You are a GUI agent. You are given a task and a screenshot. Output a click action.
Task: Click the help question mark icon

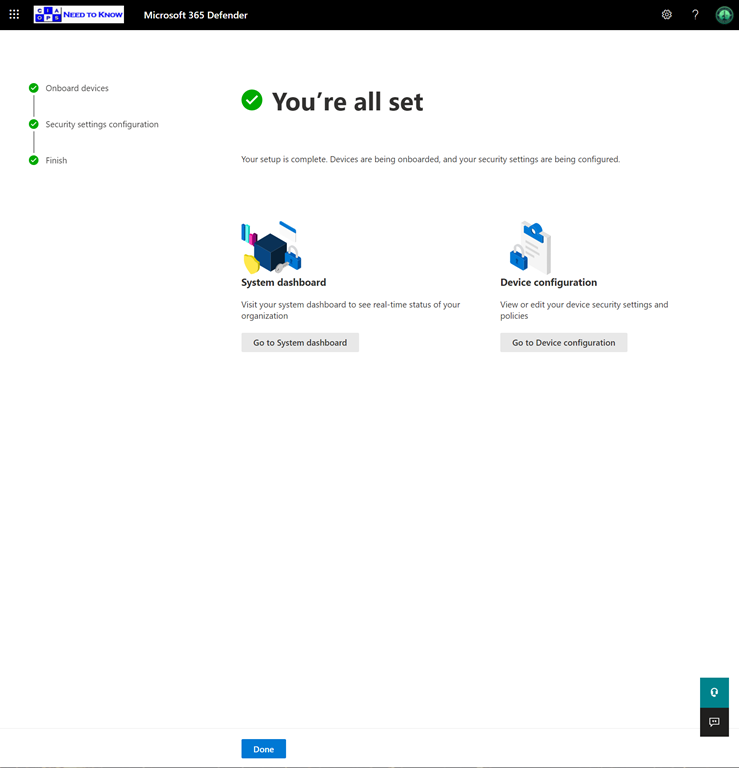click(695, 15)
